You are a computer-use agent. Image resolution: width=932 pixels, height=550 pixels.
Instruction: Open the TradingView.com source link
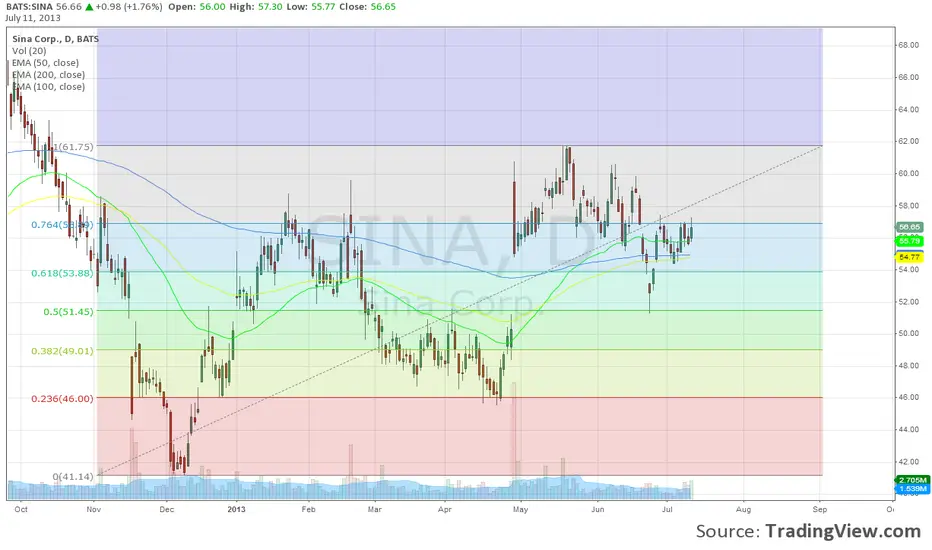pyautogui.click(x=842, y=531)
